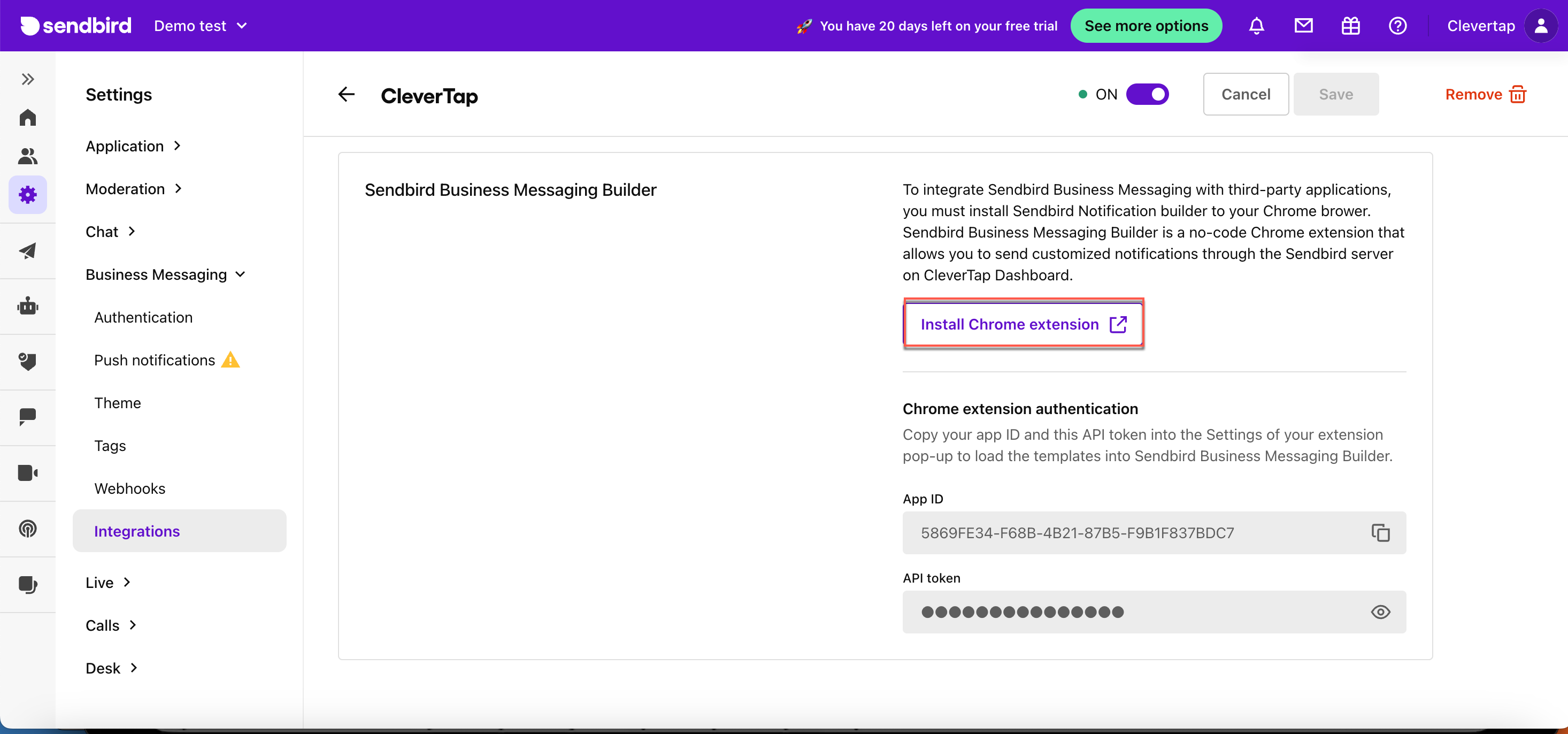
Task: Open the live broadcast icon
Action: [27, 529]
